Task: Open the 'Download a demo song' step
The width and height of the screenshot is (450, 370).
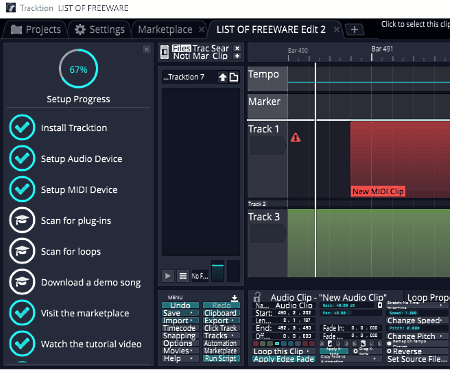Action: click(91, 283)
